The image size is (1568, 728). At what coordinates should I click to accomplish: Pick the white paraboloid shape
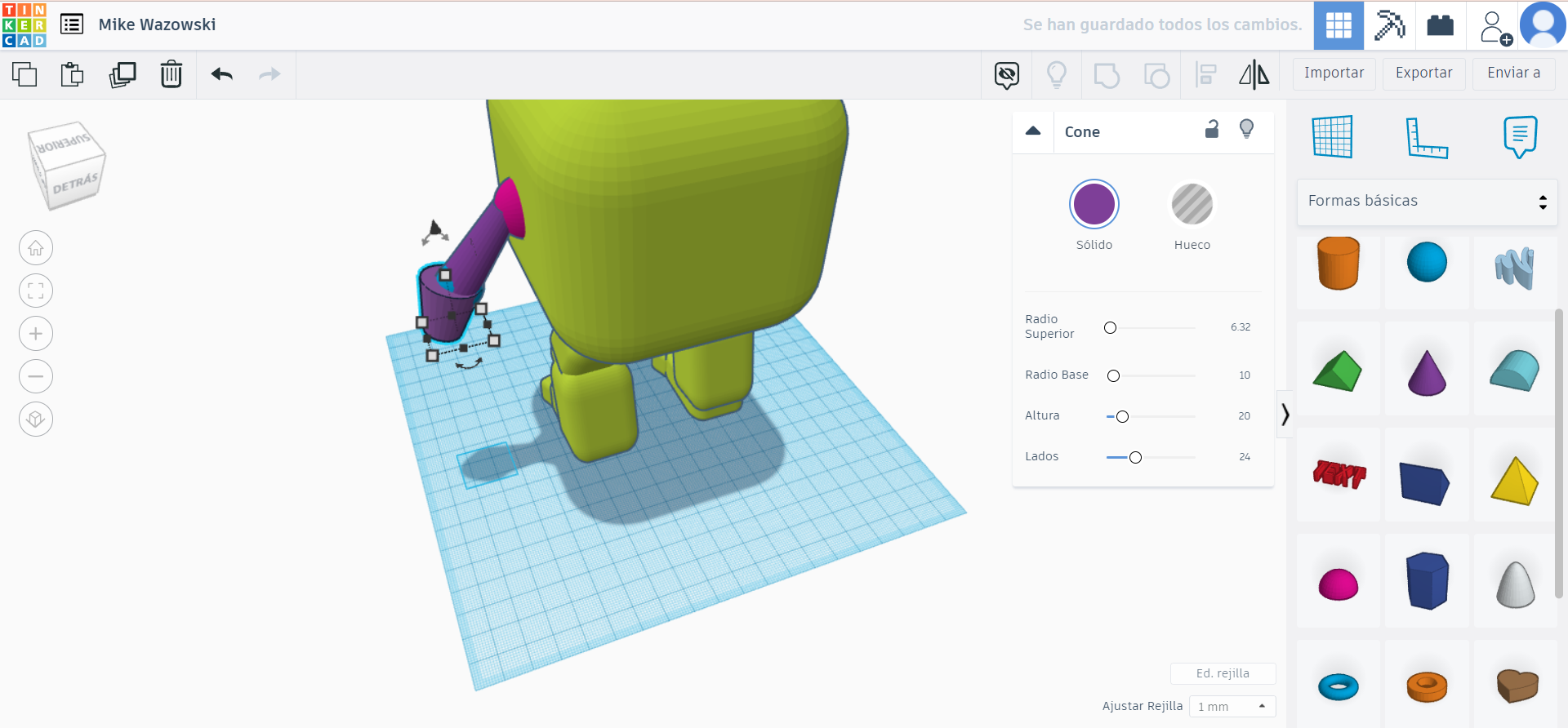(1515, 584)
